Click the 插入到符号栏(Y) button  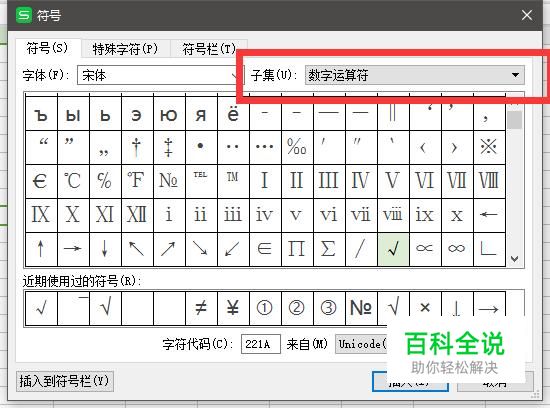tap(65, 381)
